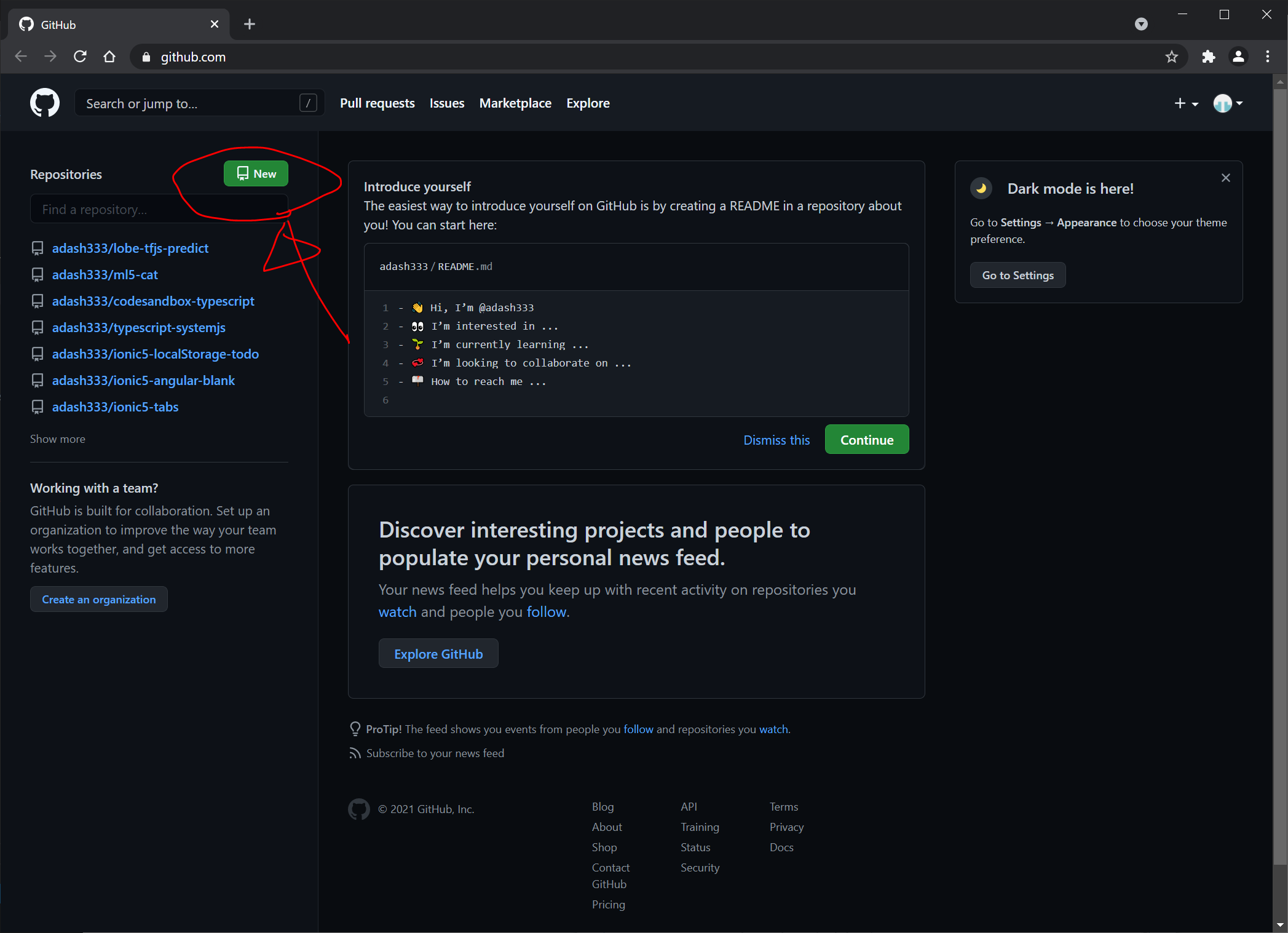Reload the github.com page
This screenshot has height=933, width=1288.
tap(80, 57)
